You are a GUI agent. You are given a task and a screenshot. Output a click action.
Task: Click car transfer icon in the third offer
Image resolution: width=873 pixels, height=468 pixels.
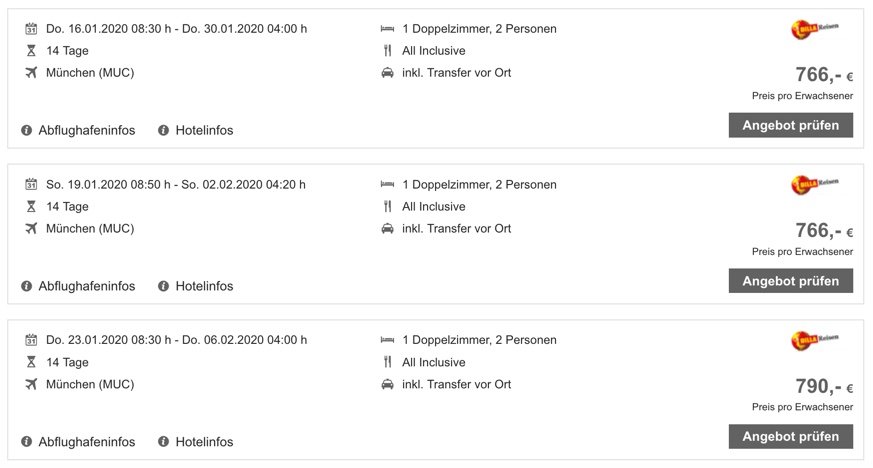tap(388, 384)
